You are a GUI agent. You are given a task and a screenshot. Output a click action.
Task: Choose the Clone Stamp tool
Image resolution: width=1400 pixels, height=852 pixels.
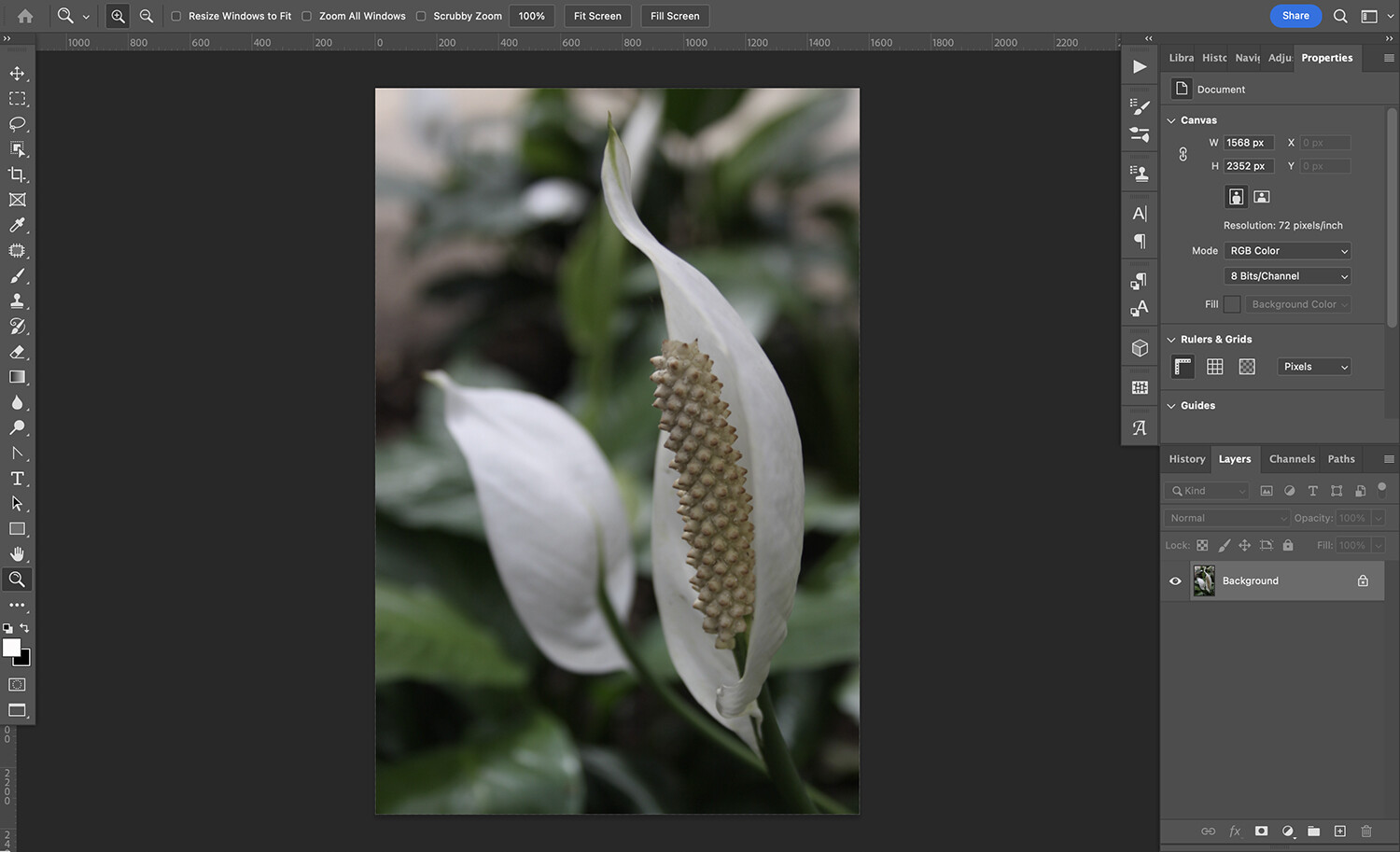(17, 300)
